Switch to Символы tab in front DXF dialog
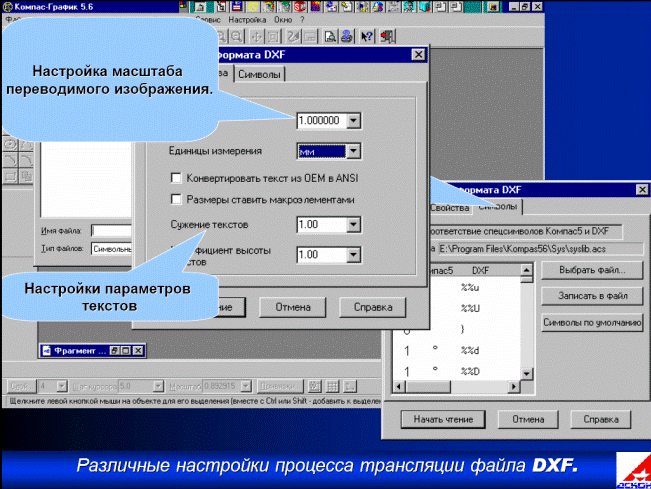The width and height of the screenshot is (651, 489). coord(259,74)
